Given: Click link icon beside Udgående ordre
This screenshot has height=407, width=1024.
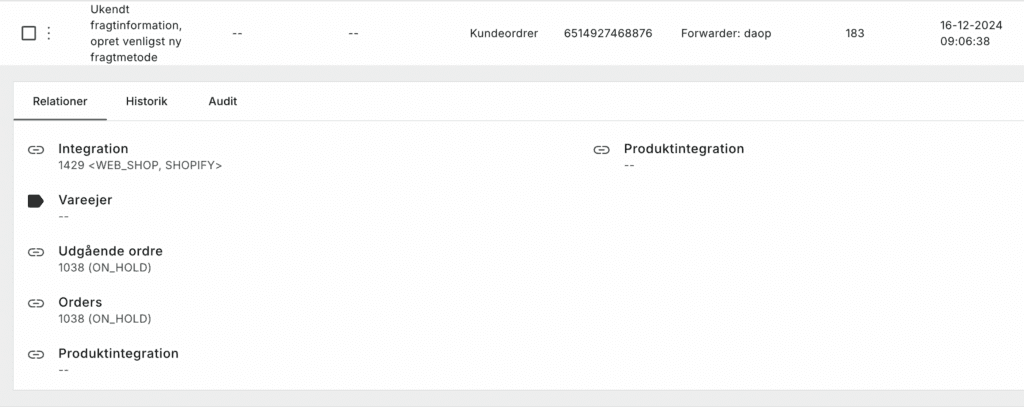Looking at the screenshot, I should 36,252.
